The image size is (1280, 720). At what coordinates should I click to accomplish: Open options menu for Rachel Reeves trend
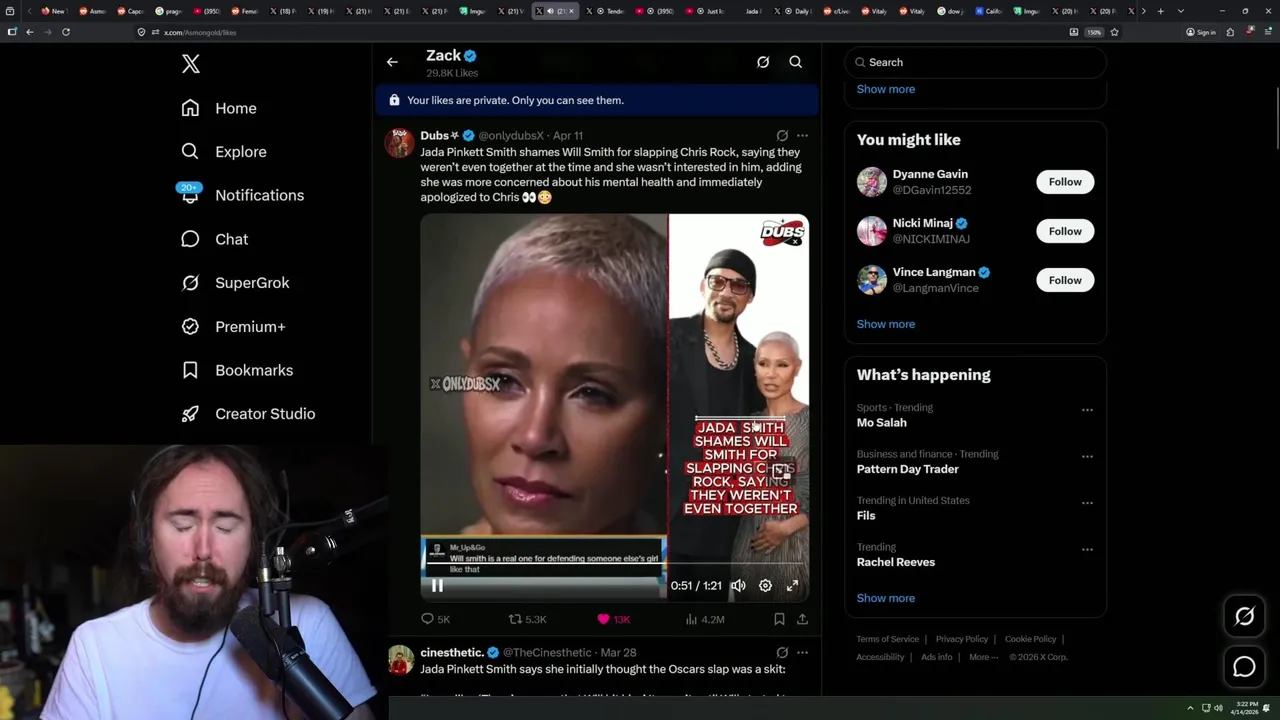click(1087, 549)
